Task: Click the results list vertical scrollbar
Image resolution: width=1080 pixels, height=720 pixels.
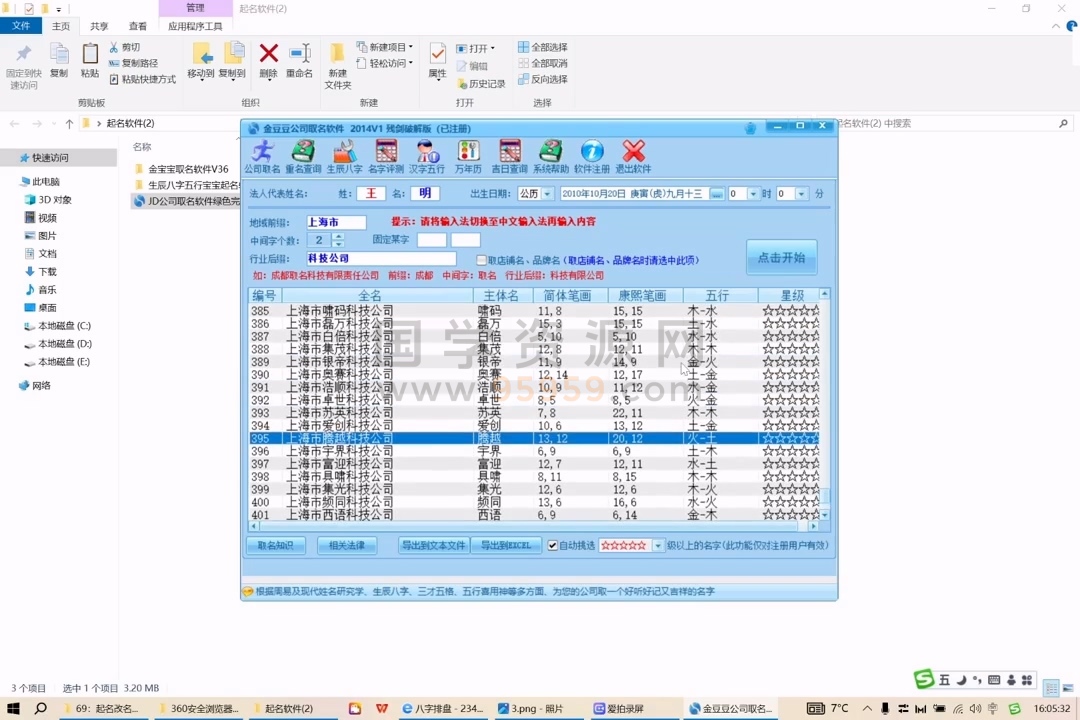Action: point(824,404)
